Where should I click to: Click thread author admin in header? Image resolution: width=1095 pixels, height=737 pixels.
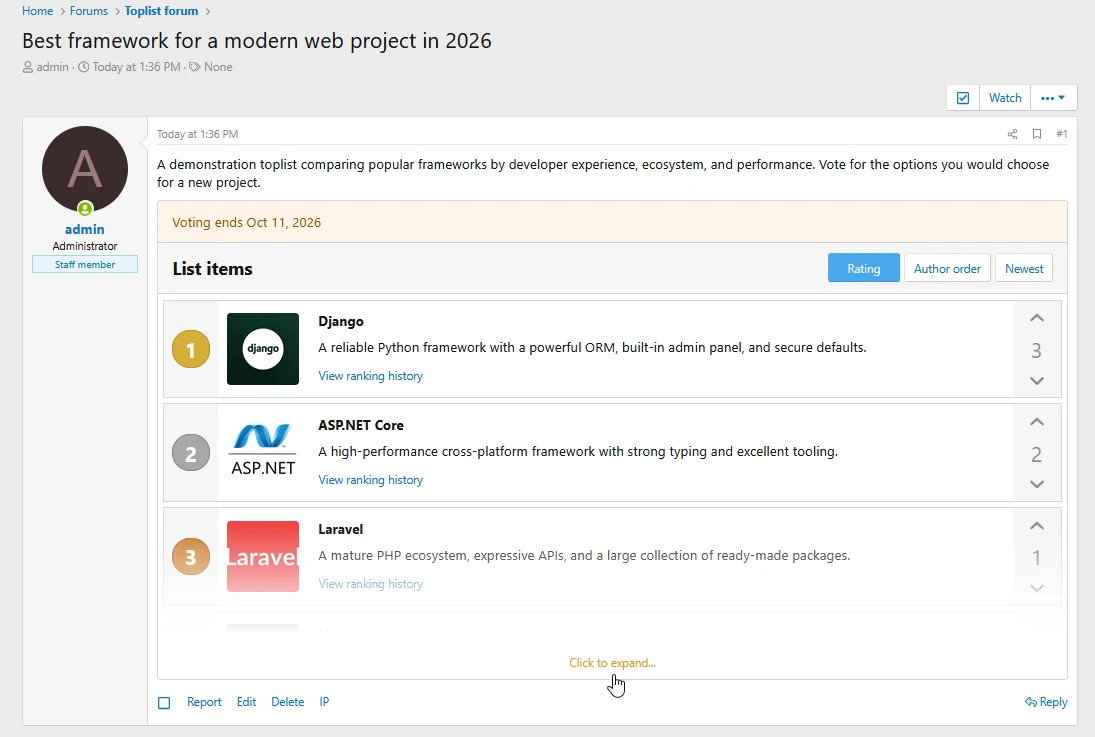[x=52, y=67]
